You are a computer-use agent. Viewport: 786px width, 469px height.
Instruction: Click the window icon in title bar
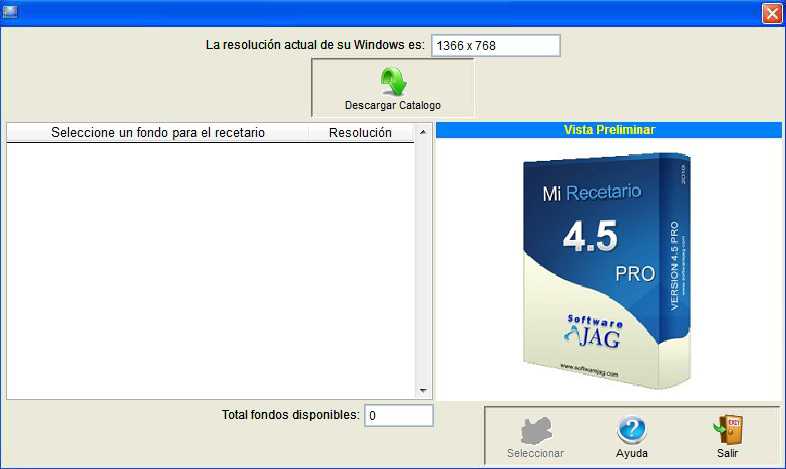10,12
